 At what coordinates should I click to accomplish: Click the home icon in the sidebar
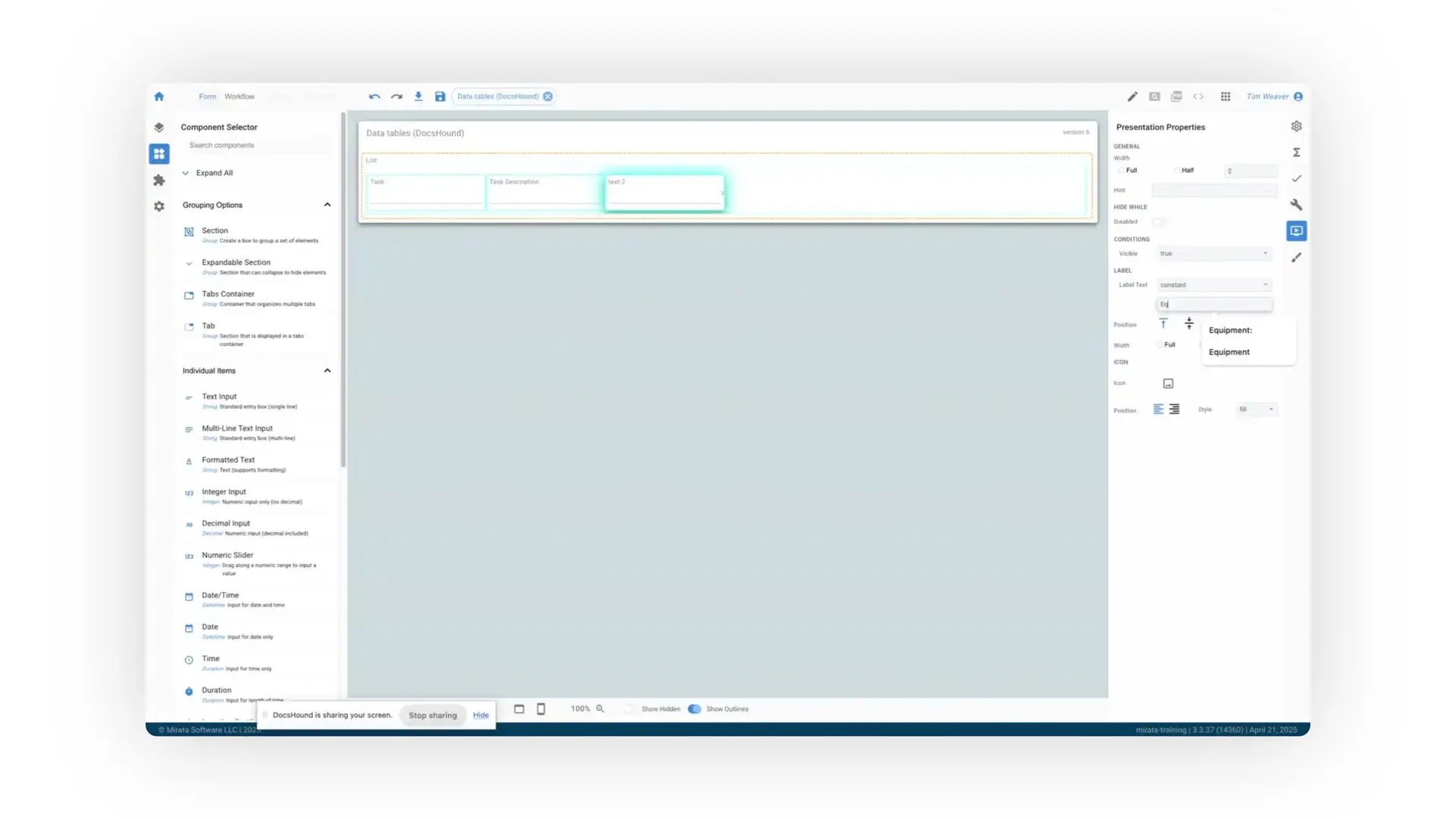[x=159, y=96]
